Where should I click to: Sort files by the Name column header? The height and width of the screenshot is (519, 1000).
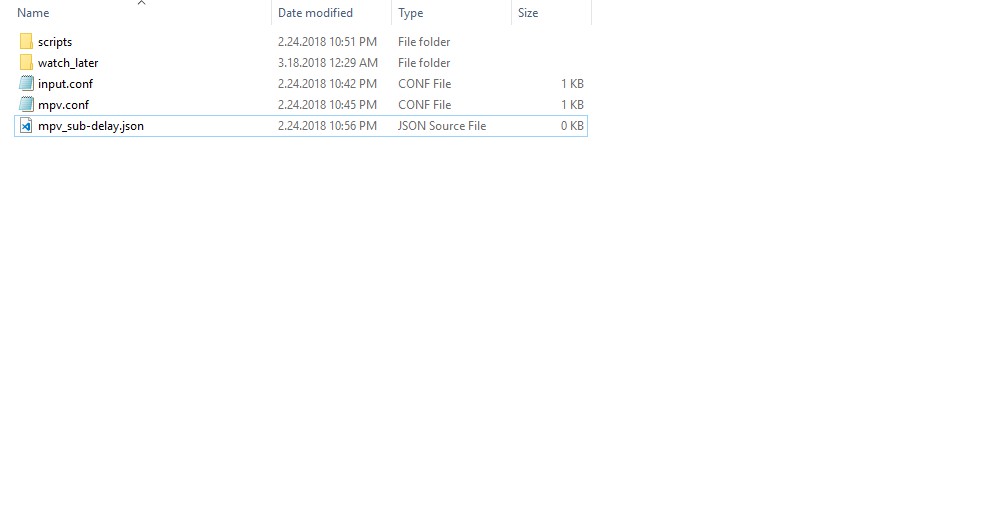coord(34,13)
